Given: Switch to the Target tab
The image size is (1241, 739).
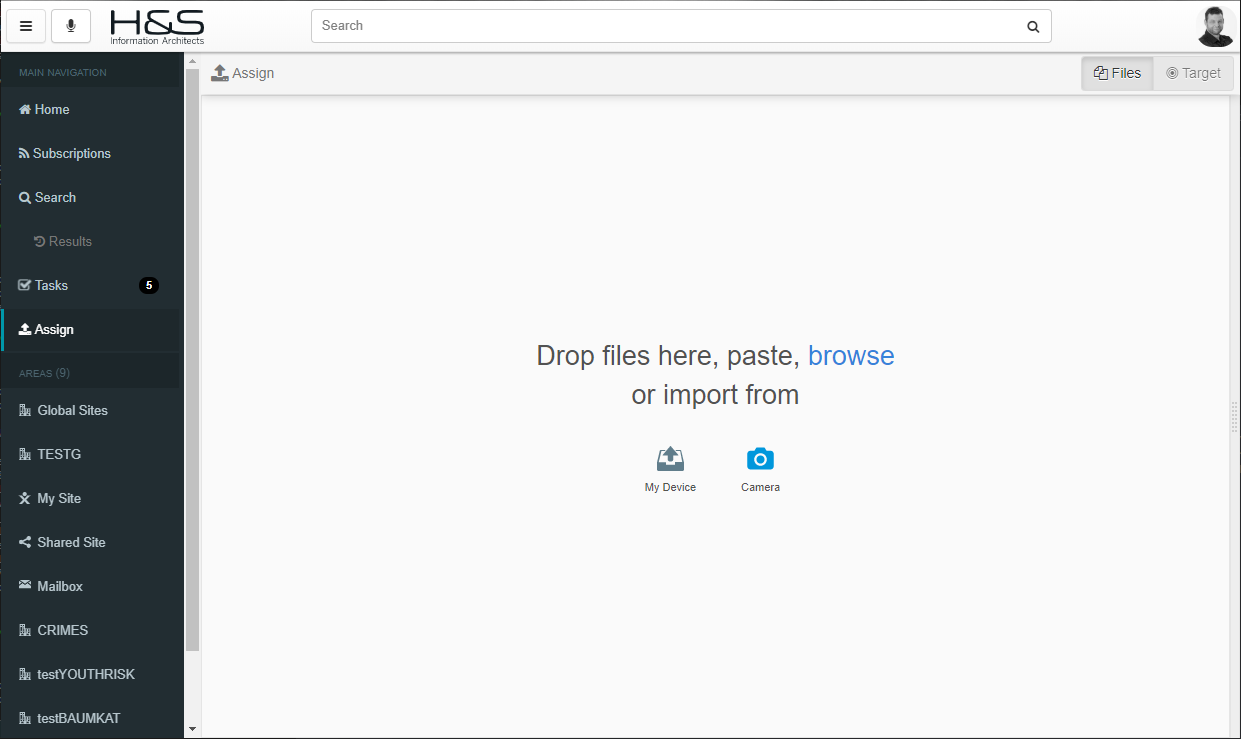Looking at the screenshot, I should coord(1193,73).
